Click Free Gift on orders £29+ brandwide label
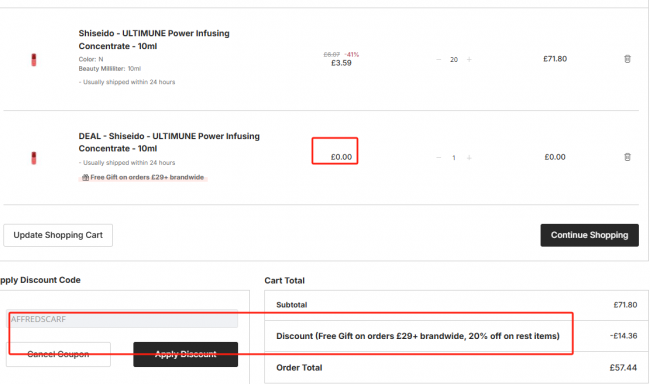 tap(147, 177)
